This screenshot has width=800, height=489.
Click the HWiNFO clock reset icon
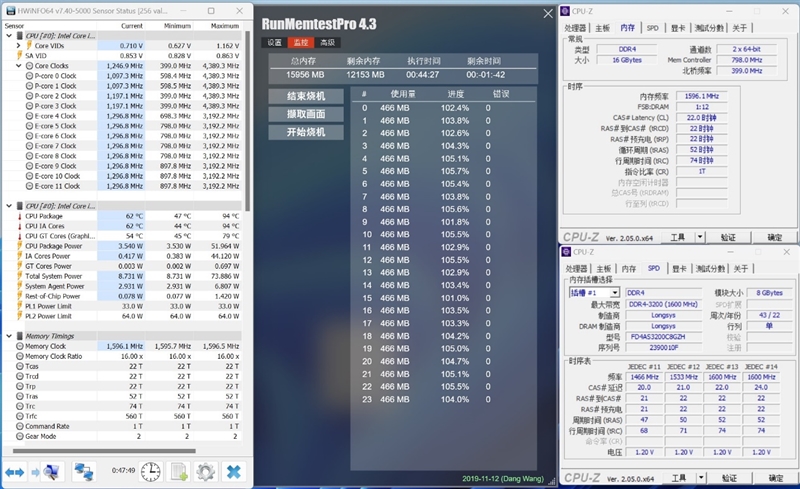tap(151, 472)
